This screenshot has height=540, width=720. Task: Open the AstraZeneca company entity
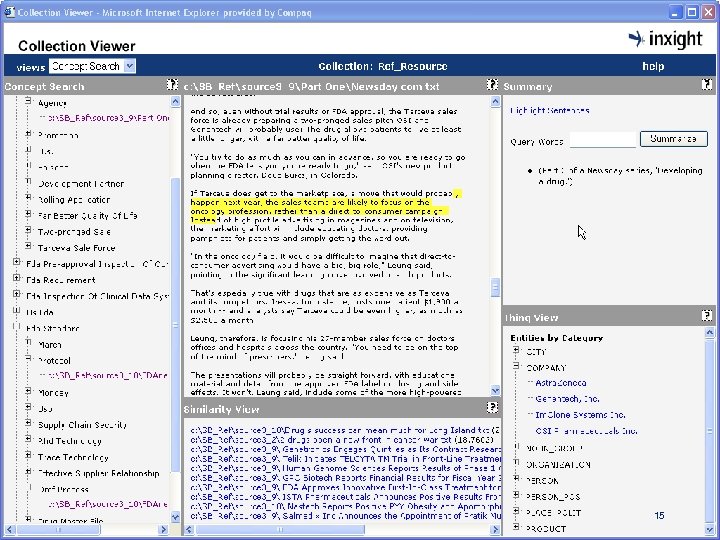click(561, 382)
